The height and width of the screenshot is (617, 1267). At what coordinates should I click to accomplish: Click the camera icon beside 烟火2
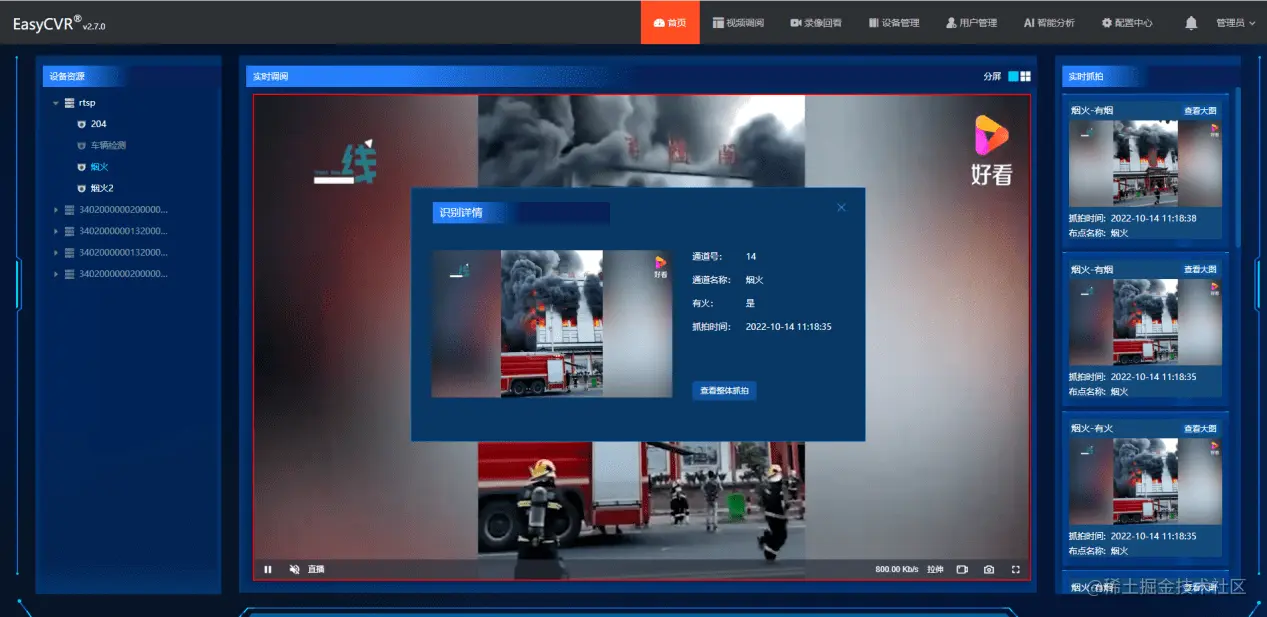[x=81, y=188]
